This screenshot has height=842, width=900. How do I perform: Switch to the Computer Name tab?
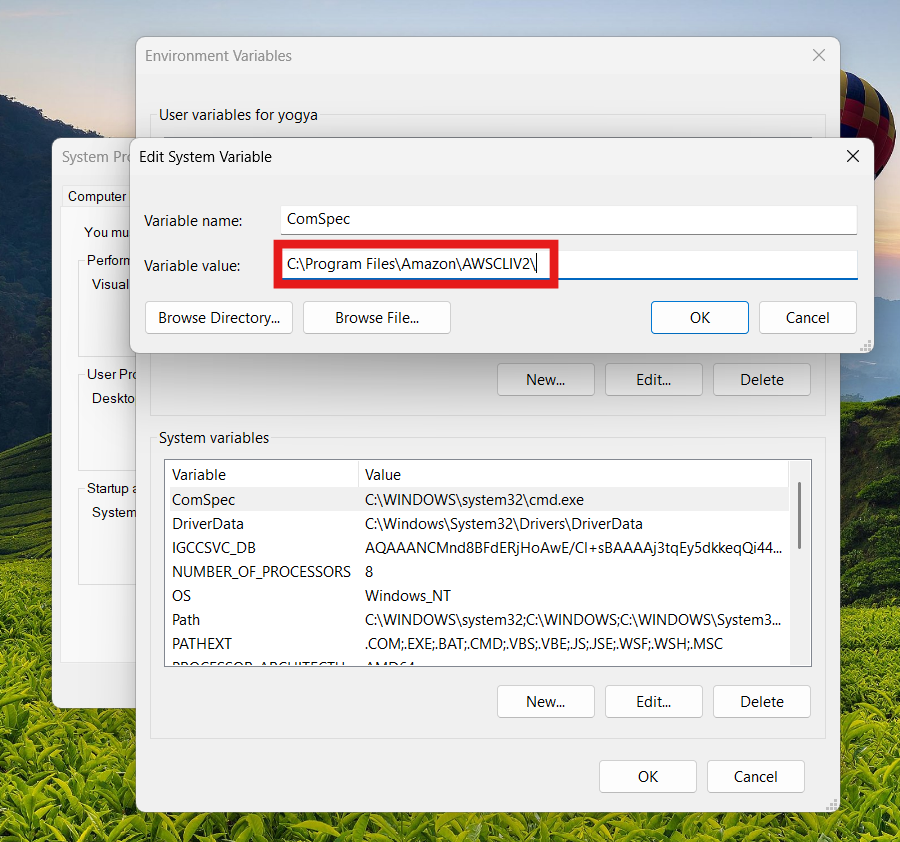tap(97, 197)
